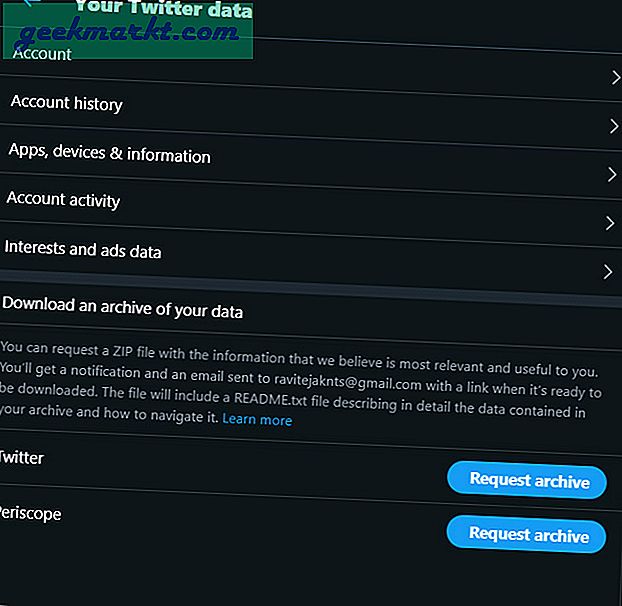The image size is (622, 606).
Task: Click the arrow beside Account history
Action: pyautogui.click(x=614, y=126)
